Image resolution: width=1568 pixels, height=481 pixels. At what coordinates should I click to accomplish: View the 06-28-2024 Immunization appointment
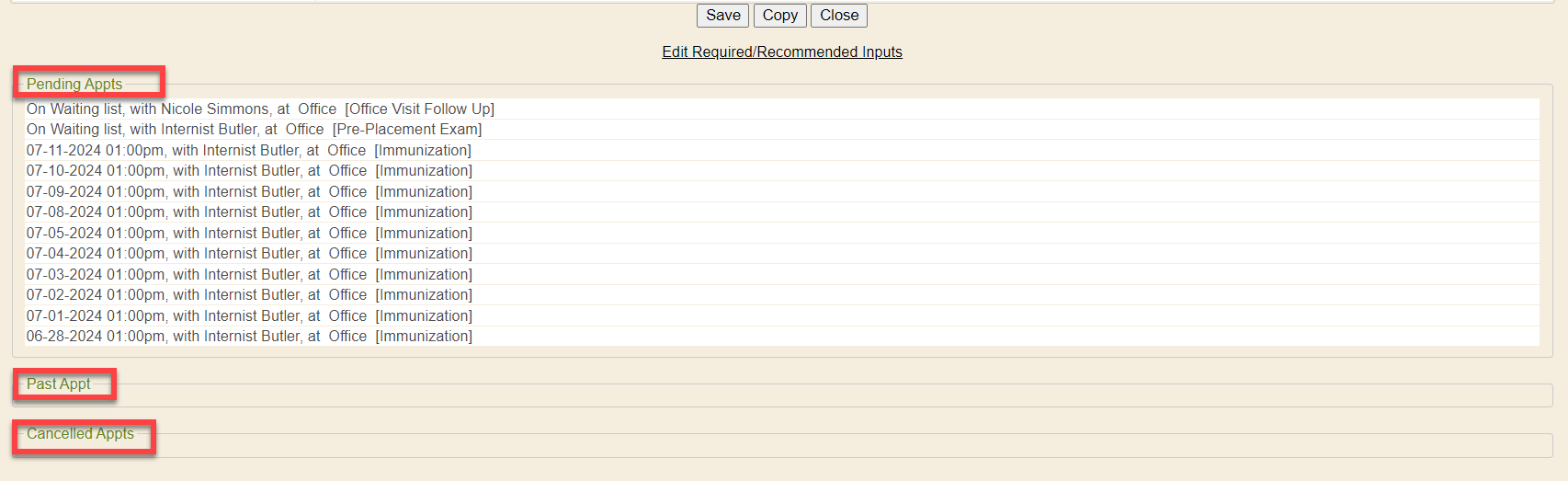(248, 337)
